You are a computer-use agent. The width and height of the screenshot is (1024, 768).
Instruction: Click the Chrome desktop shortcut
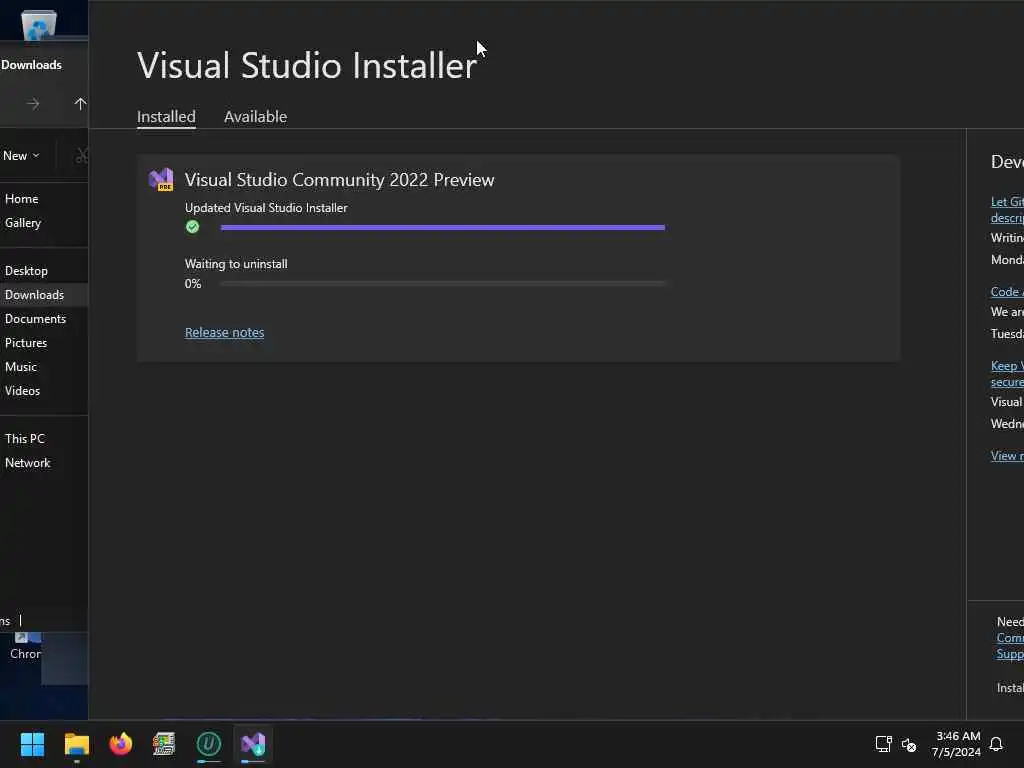[25, 647]
